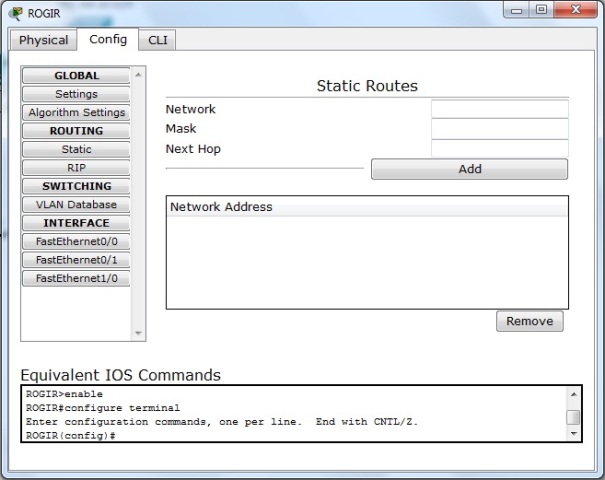This screenshot has width=605, height=480.
Task: Select FastEthernet0/1 interface
Action: click(x=76, y=260)
